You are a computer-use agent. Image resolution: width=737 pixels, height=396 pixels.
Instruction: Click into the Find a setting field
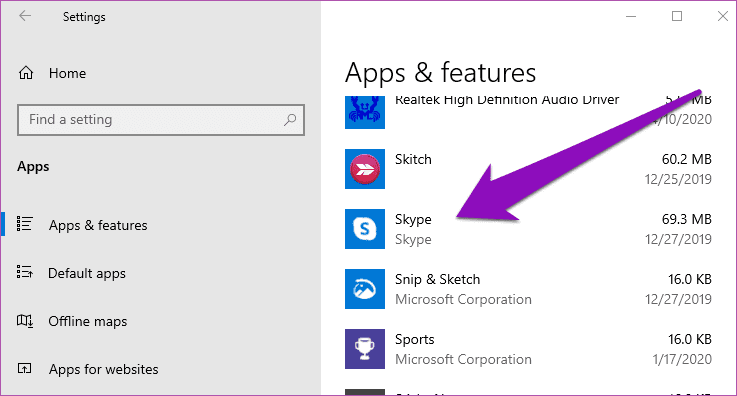pyautogui.click(x=161, y=120)
